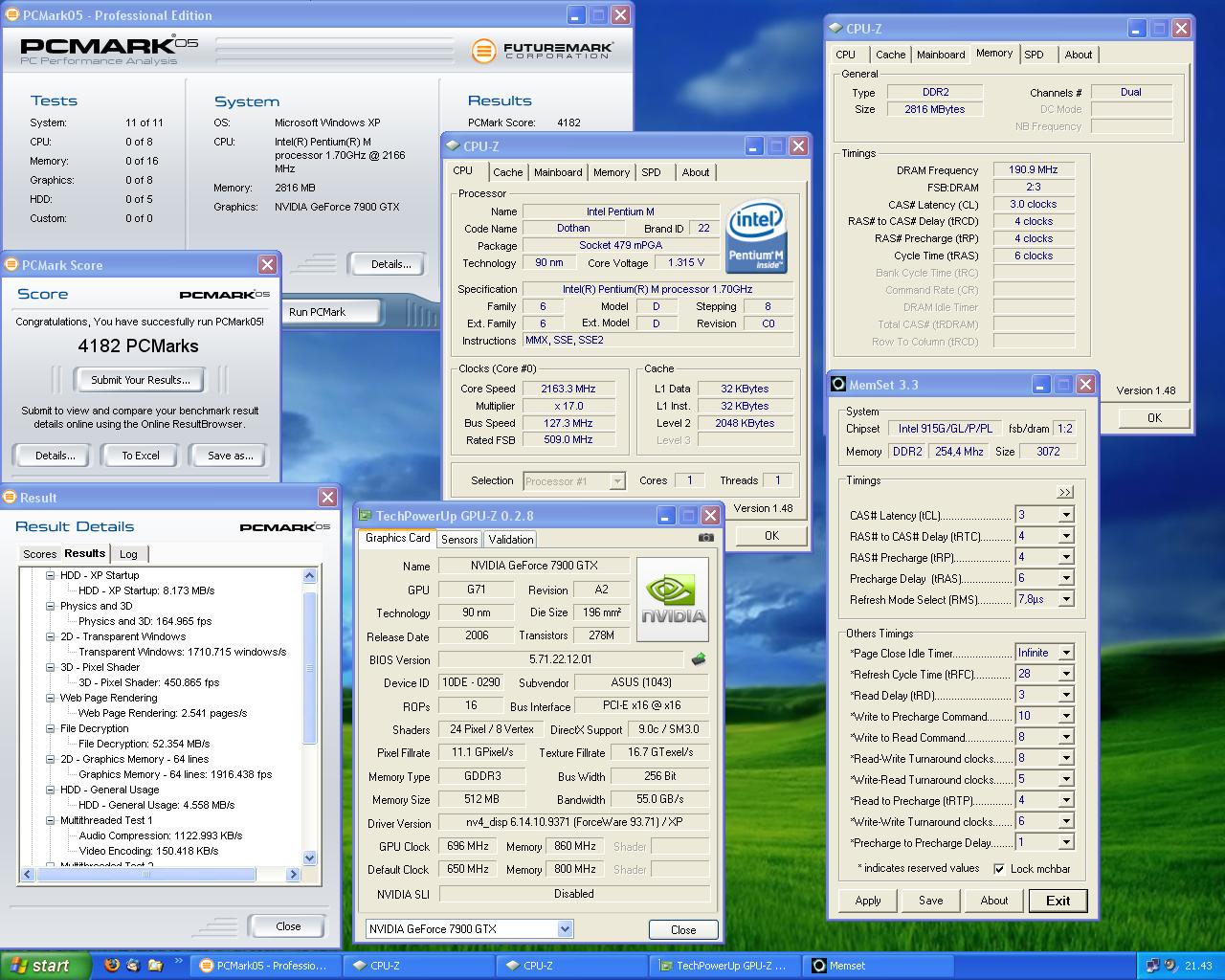Screen dimensions: 1225x980
Task: Click the system tray network icon
Action: click(x=1153, y=966)
